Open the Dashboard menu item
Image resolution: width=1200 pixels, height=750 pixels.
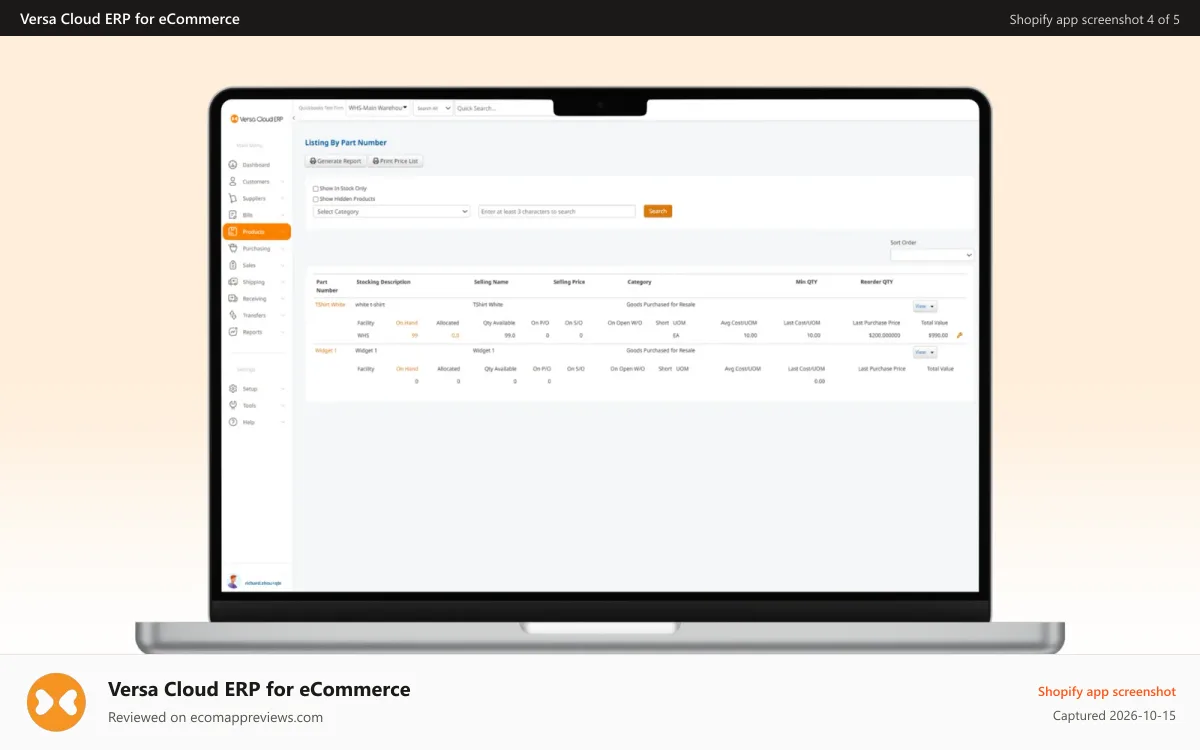tap(257, 165)
